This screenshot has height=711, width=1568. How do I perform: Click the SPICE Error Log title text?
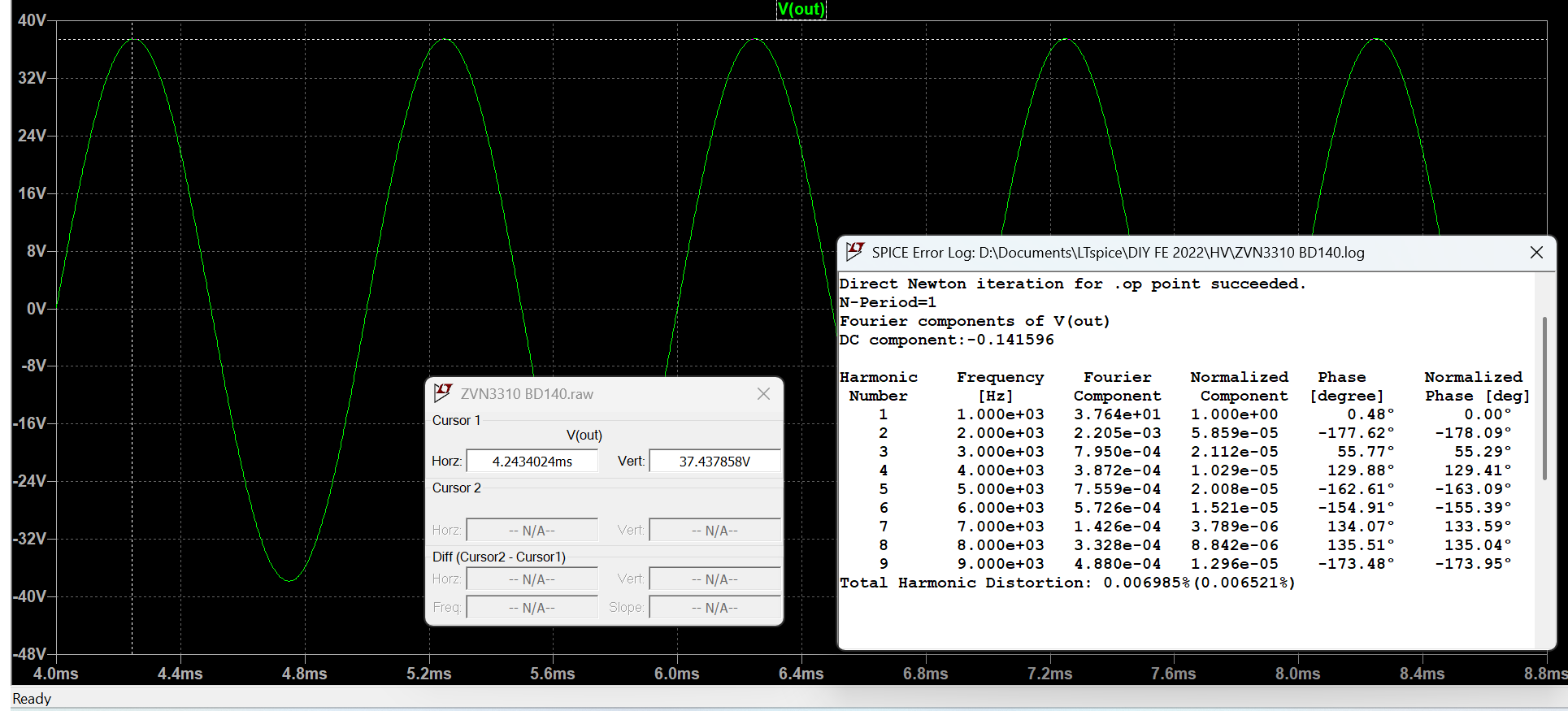click(1118, 253)
